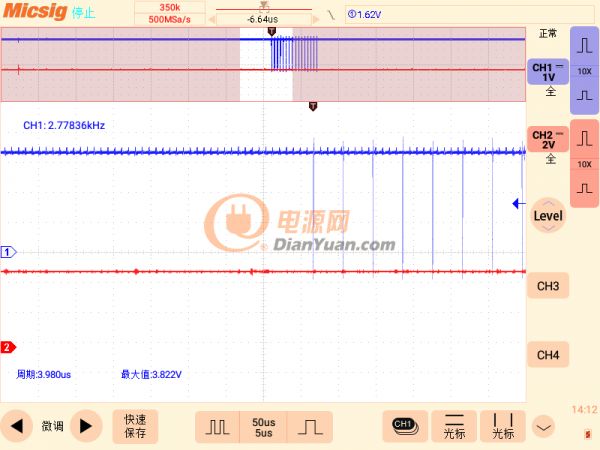The height and width of the screenshot is (450, 600).
Task: Tap the Micsig logo
Action: pyautogui.click(x=35, y=11)
